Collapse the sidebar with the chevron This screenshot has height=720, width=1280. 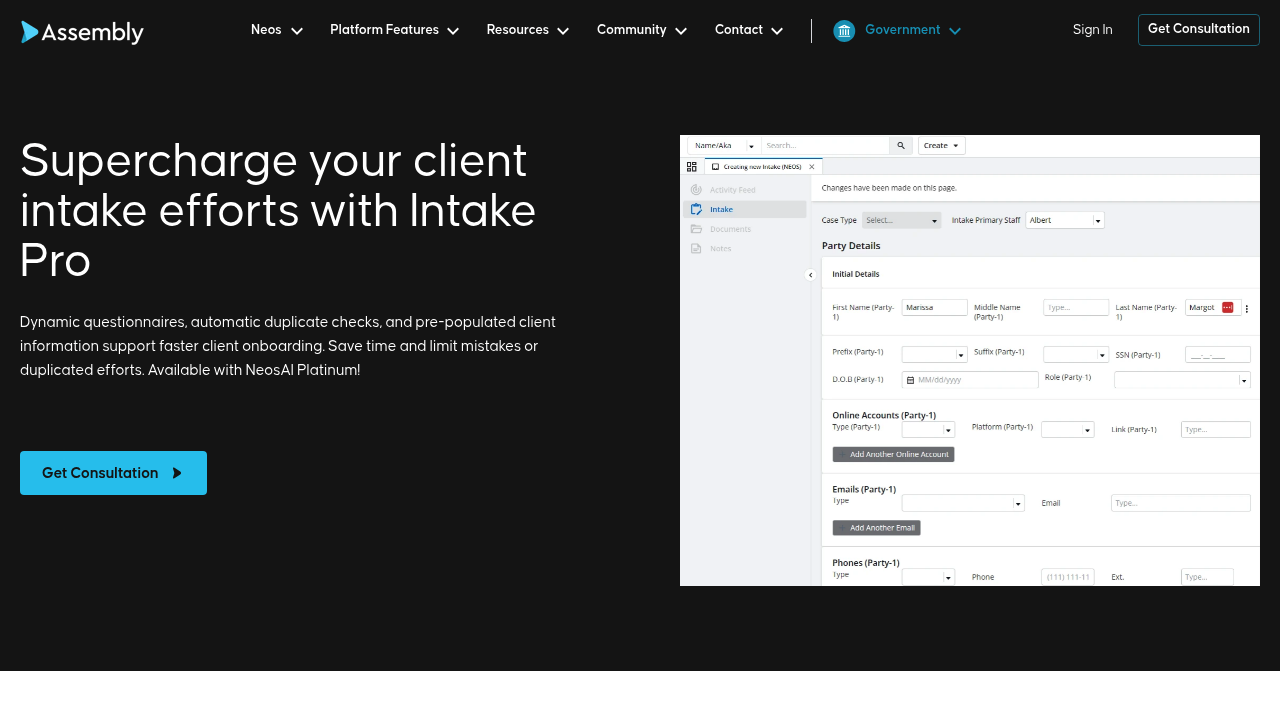point(810,274)
